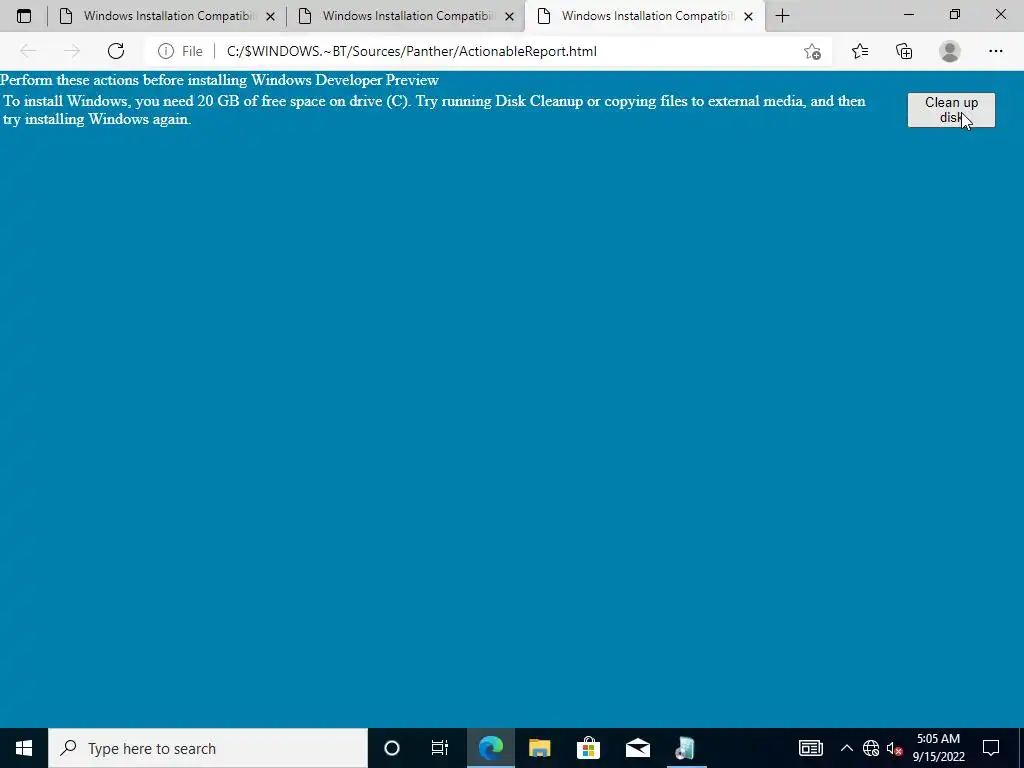Click the disabled forward arrow button

[72, 51]
